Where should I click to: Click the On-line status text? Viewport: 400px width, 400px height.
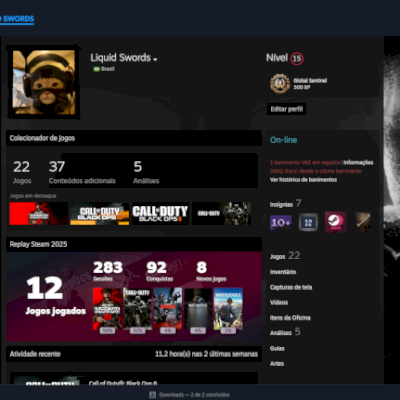tap(283, 140)
